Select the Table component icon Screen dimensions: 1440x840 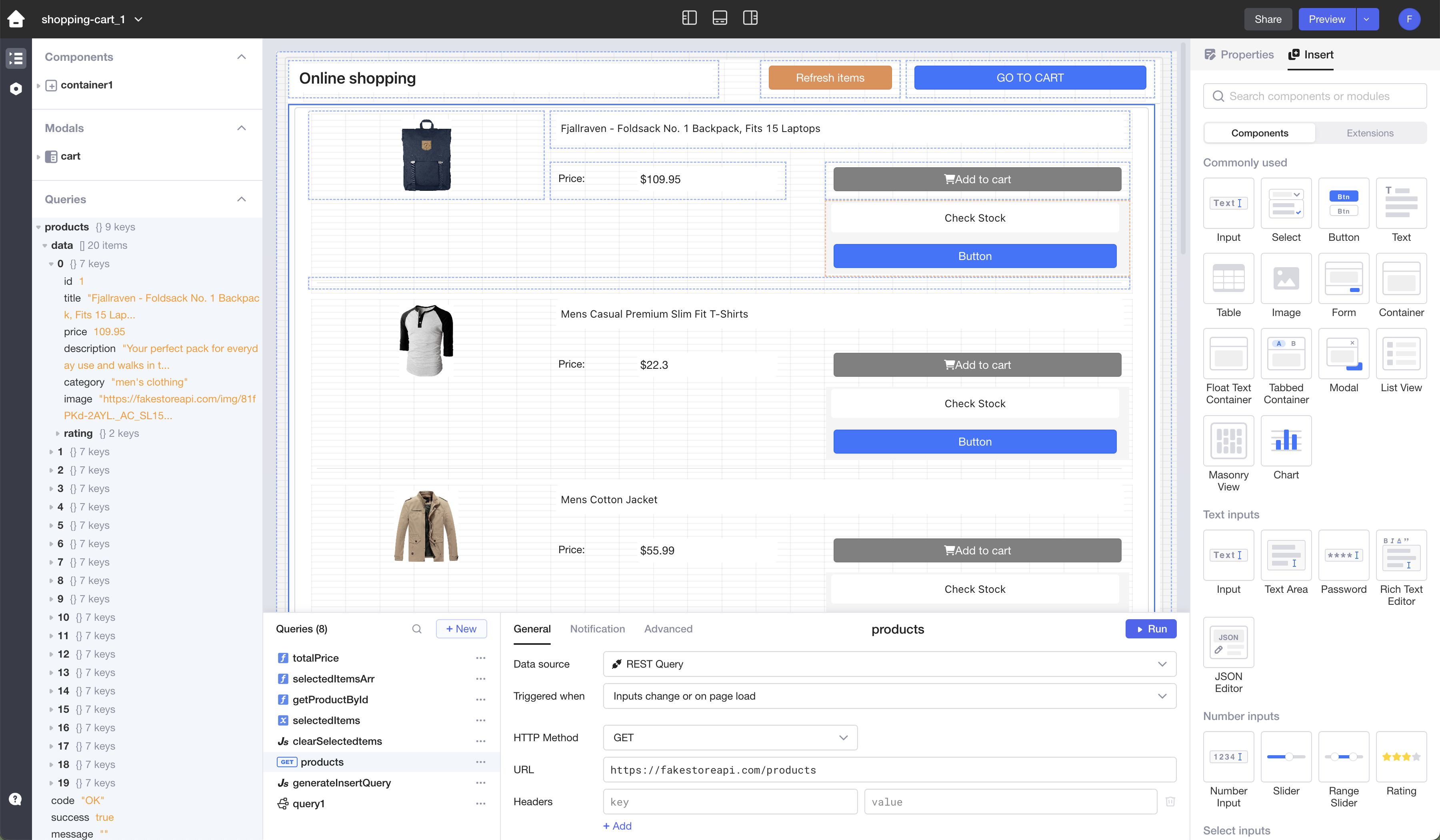coord(1228,278)
